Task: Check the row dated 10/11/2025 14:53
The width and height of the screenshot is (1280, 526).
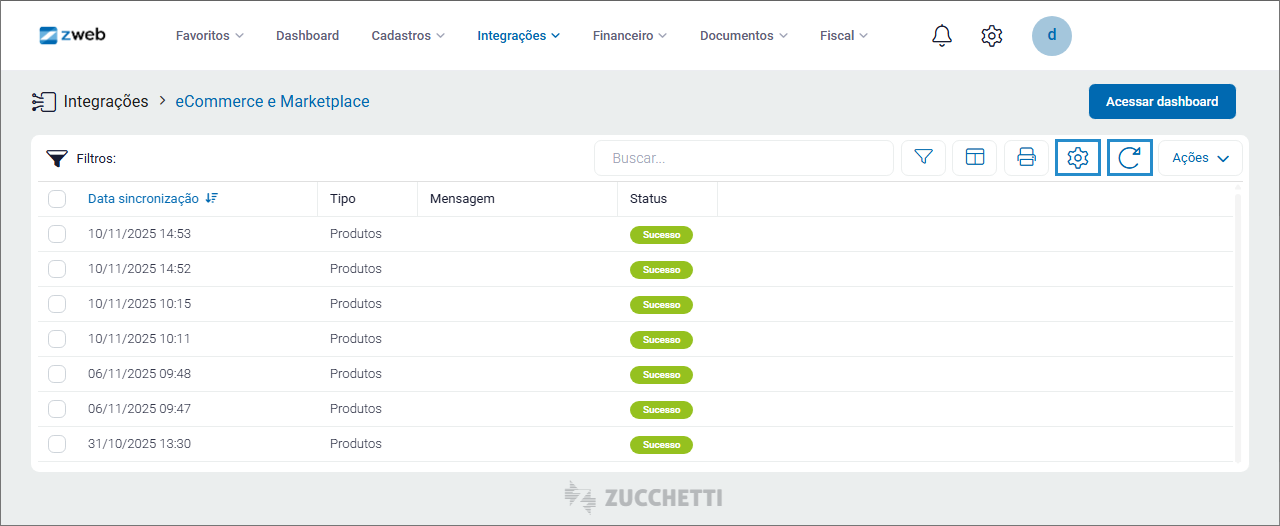Action: tap(57, 234)
